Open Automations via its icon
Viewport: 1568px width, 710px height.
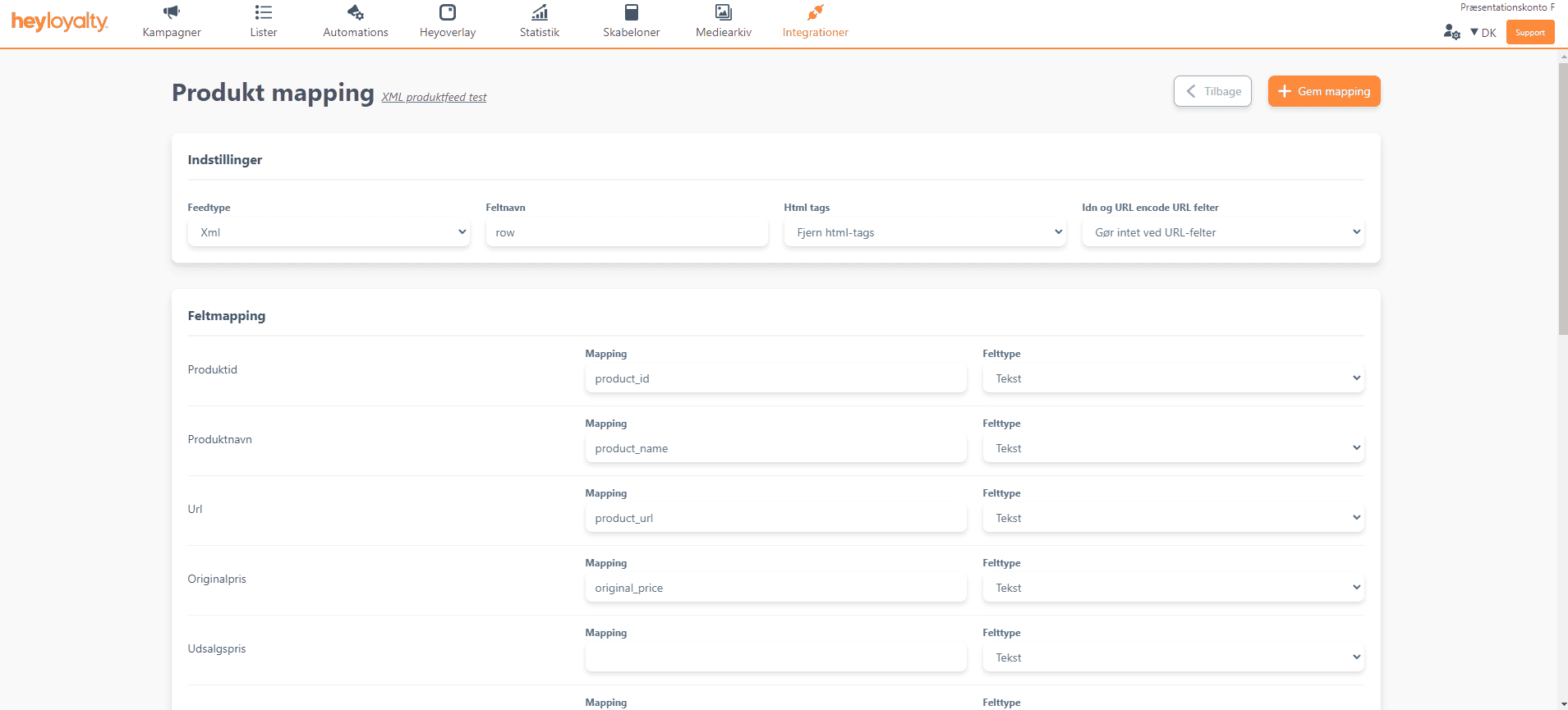355,12
